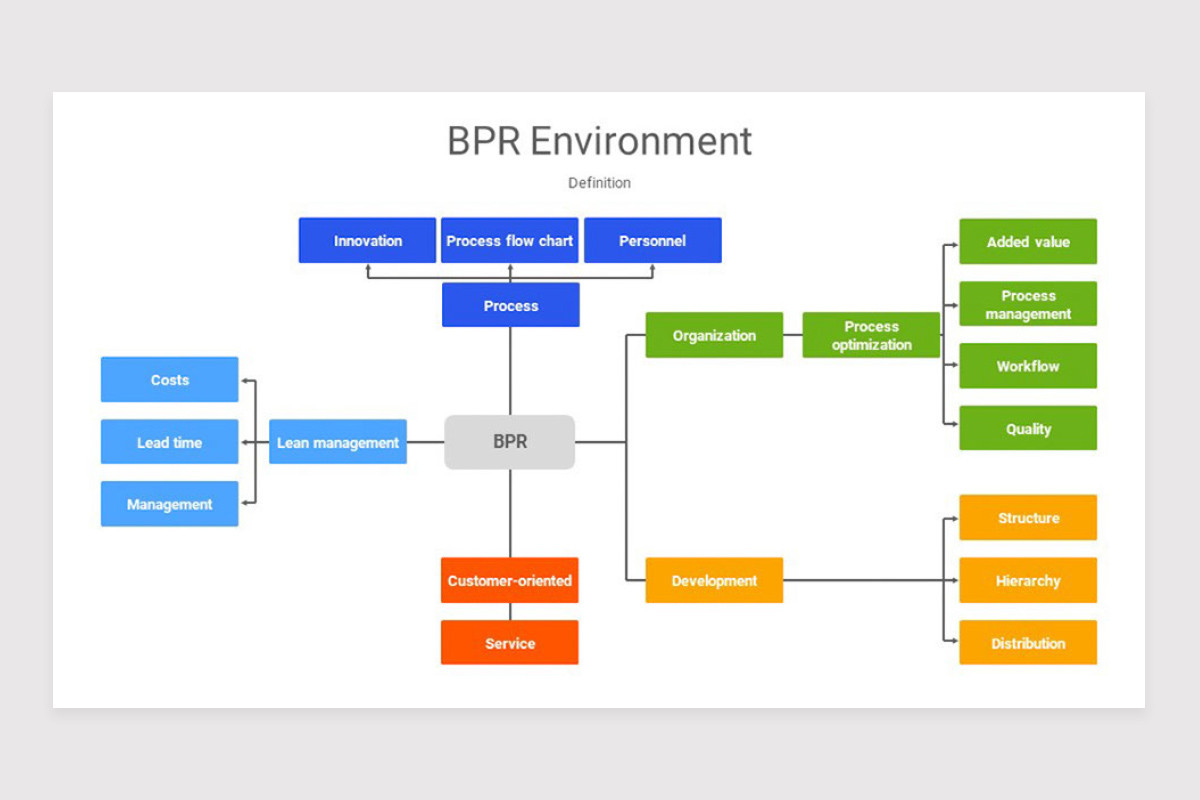Click the Management box
Image resolution: width=1200 pixels, height=800 pixels.
click(168, 503)
